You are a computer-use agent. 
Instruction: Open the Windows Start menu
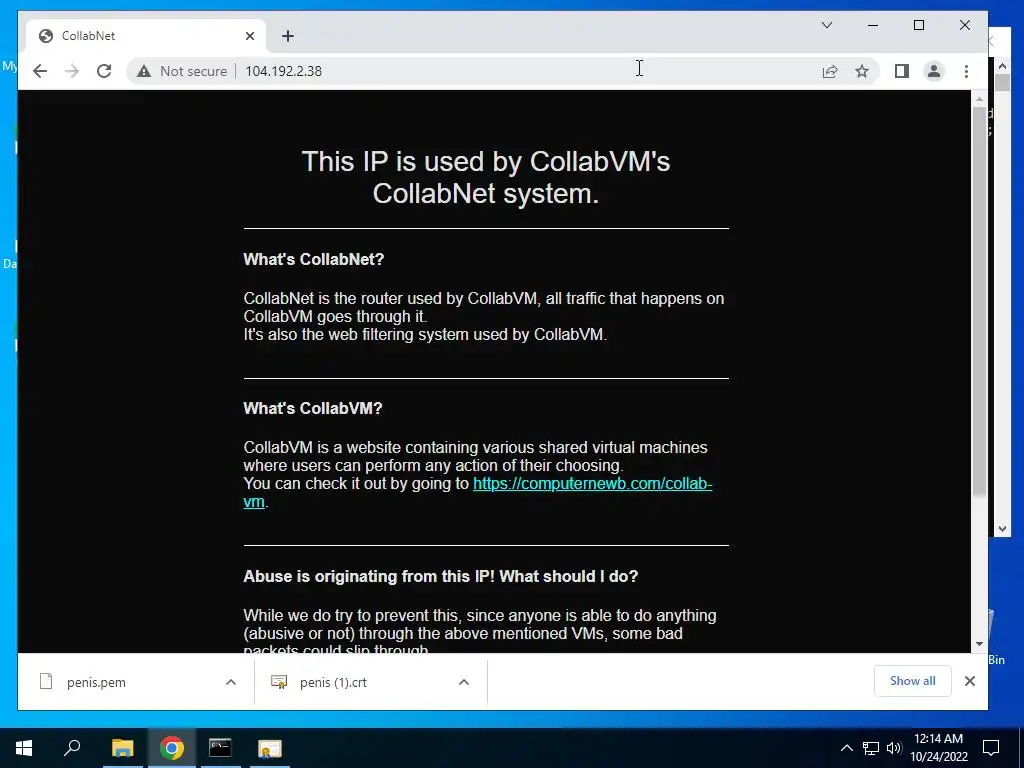24,748
